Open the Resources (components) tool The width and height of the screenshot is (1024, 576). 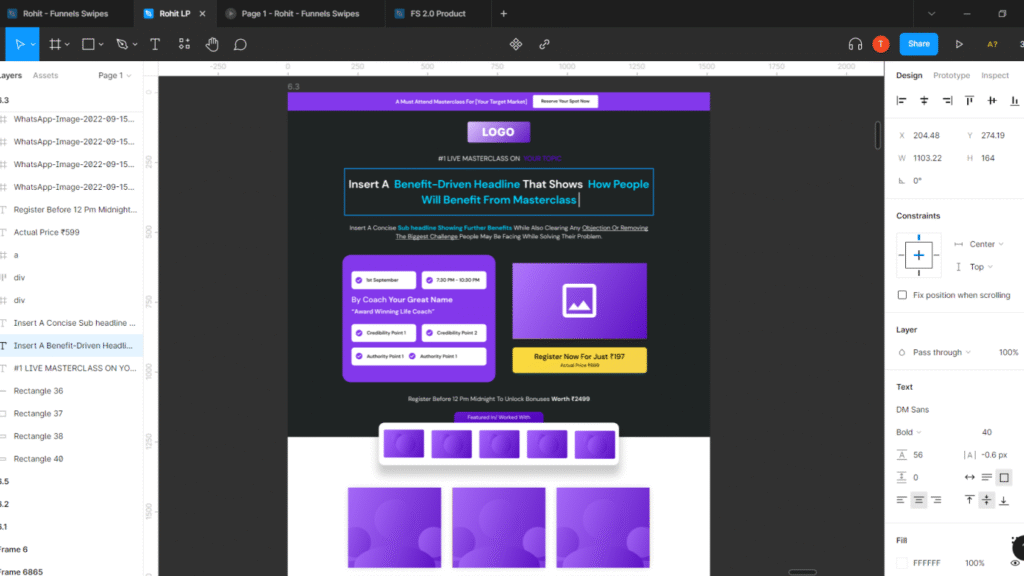pyautogui.click(x=184, y=44)
